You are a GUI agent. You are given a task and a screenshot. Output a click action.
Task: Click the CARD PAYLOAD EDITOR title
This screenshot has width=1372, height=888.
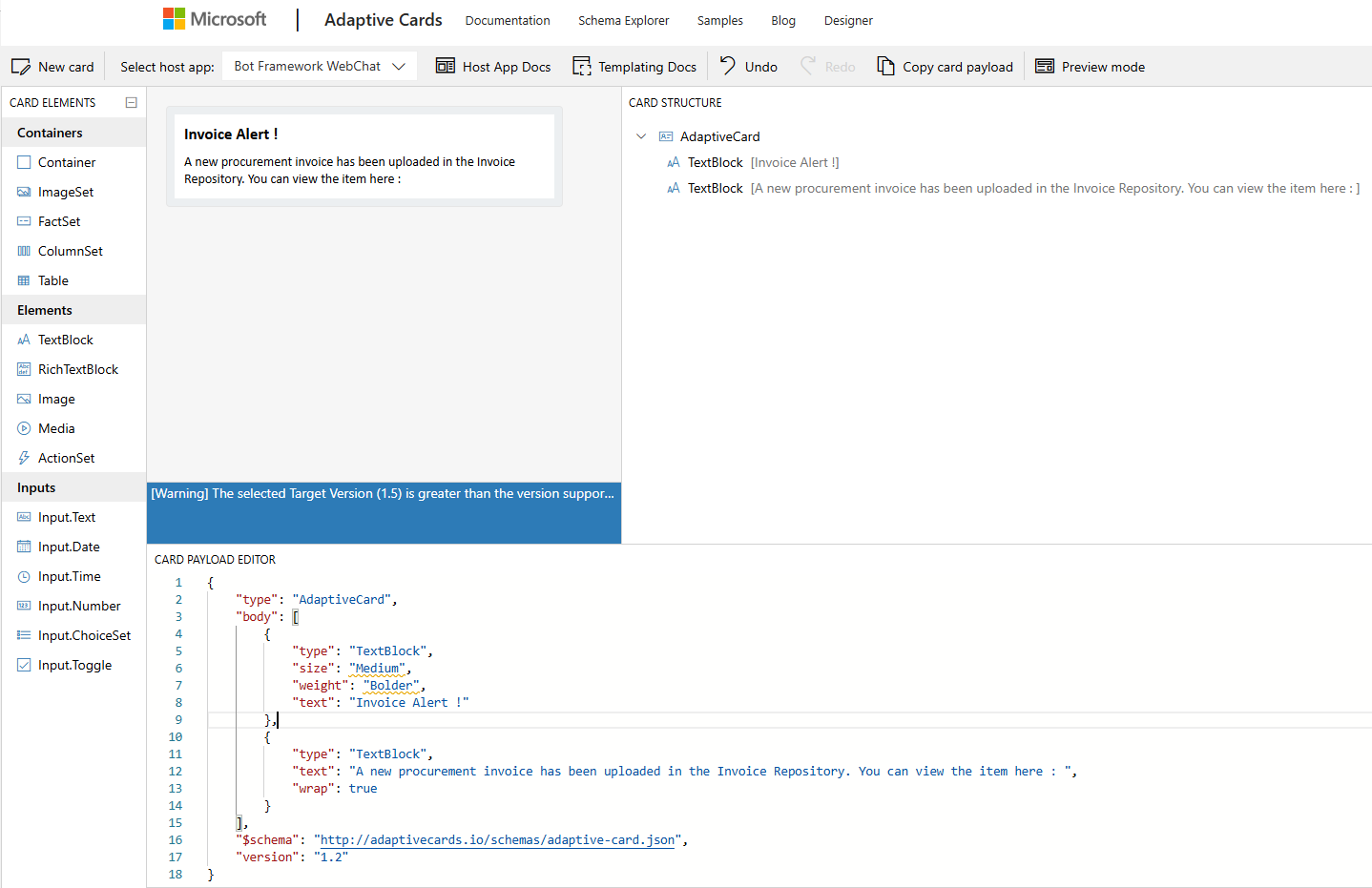tap(215, 560)
